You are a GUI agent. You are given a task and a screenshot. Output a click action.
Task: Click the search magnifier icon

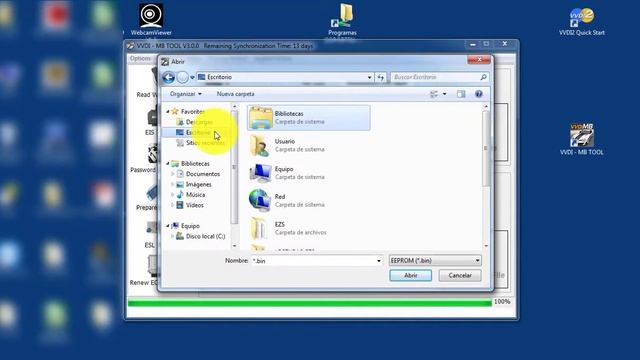pyautogui.click(x=484, y=77)
